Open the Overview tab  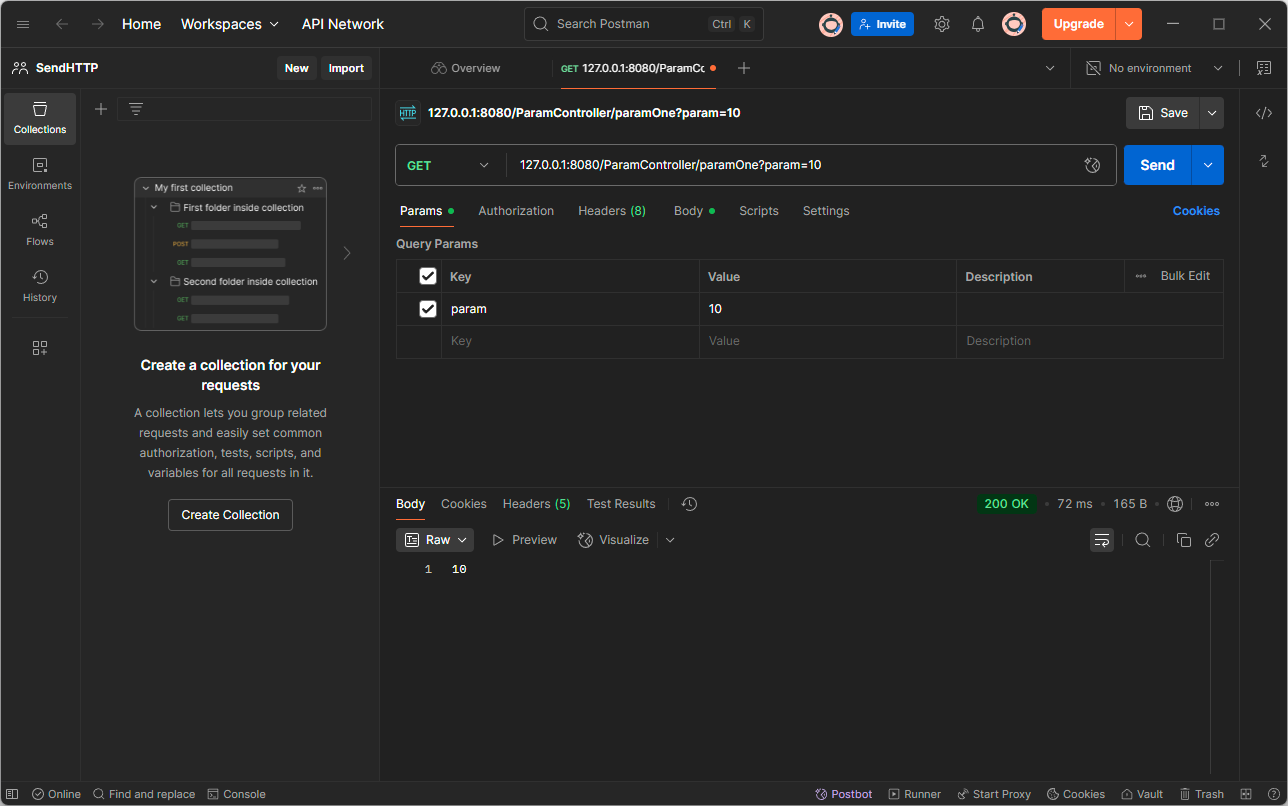465,68
